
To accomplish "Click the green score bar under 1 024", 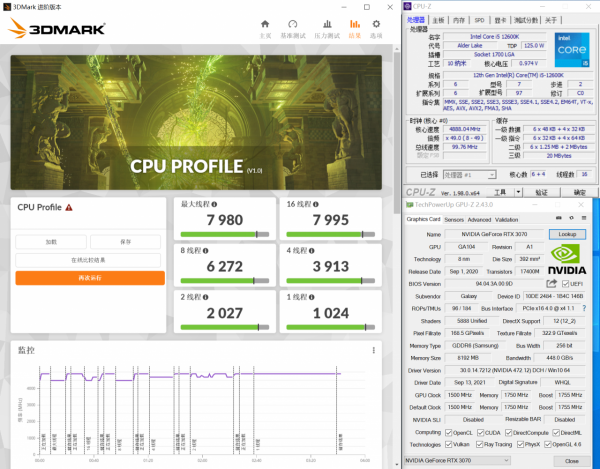I will point(331,327).
